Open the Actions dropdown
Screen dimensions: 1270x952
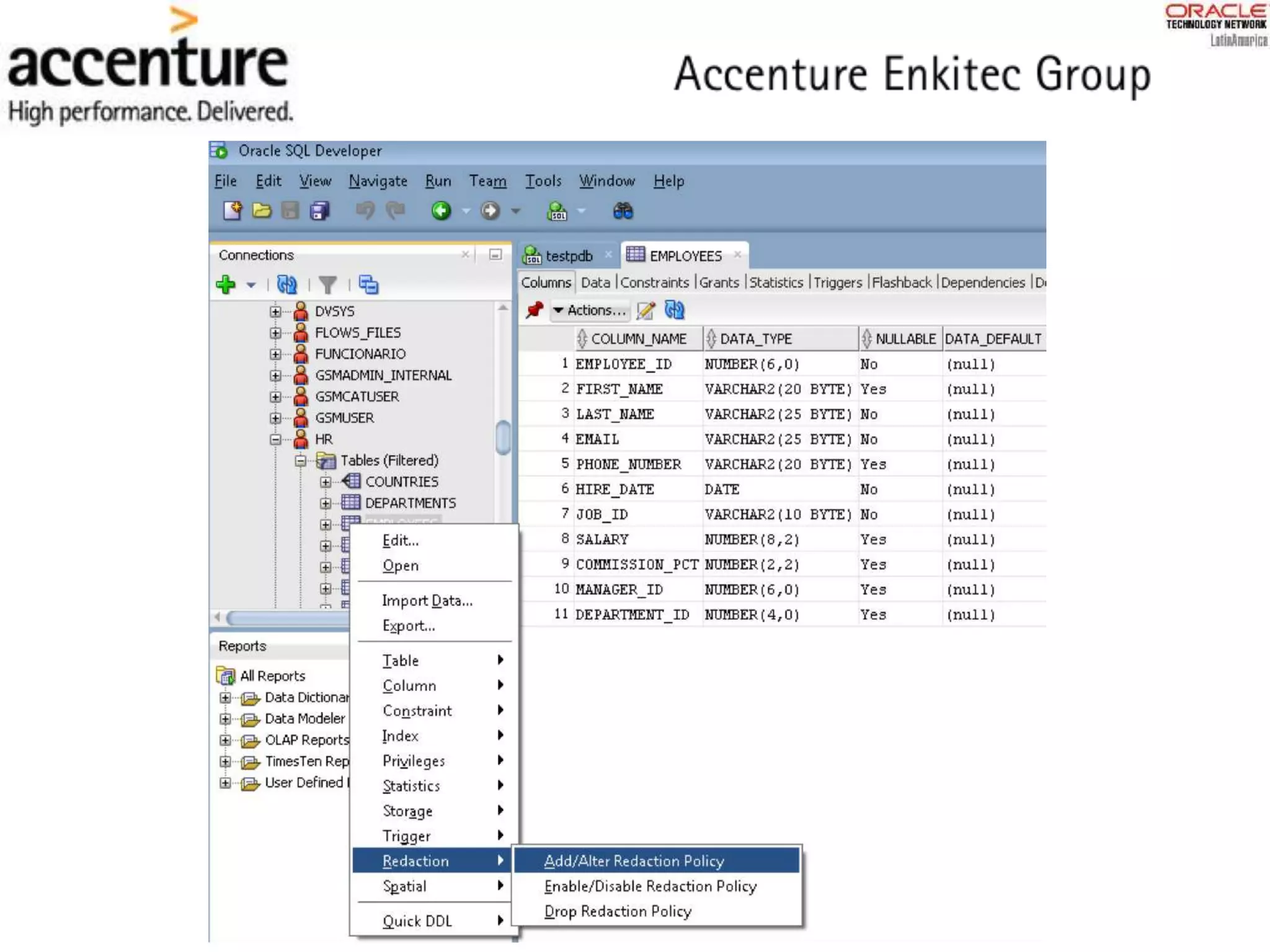(590, 310)
